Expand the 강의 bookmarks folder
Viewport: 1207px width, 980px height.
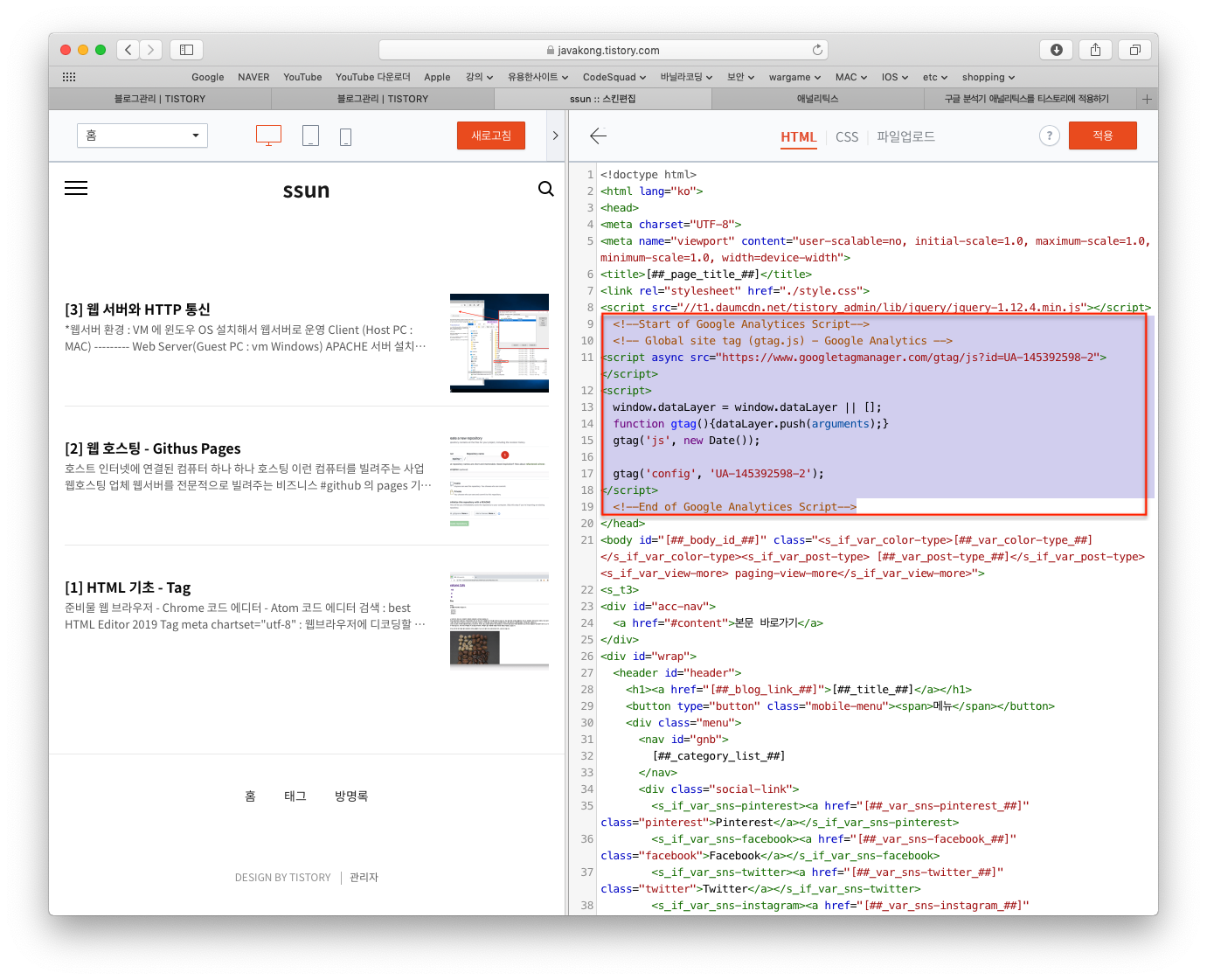pyautogui.click(x=479, y=77)
